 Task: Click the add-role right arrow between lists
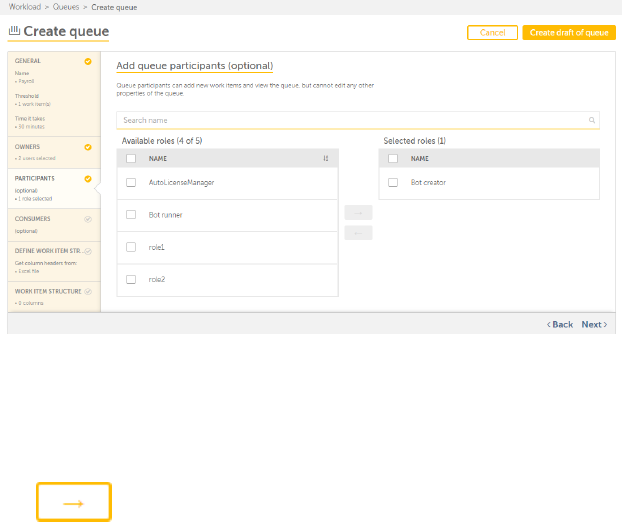point(358,212)
